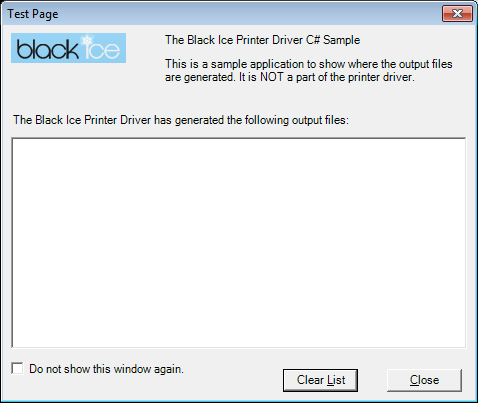
Task: Click 'It is NOT a part of the printer driver'
Action: coord(327,77)
